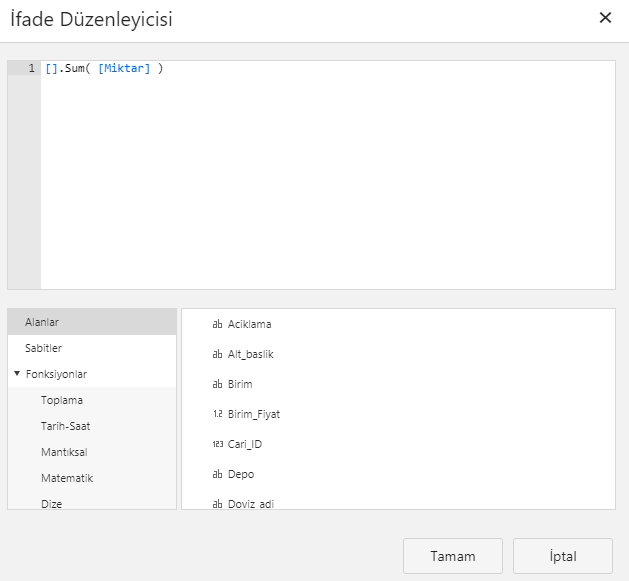Screen dimensions: 629x581
Task: Click the string type icon beside Aciklama
Action: tap(217, 324)
